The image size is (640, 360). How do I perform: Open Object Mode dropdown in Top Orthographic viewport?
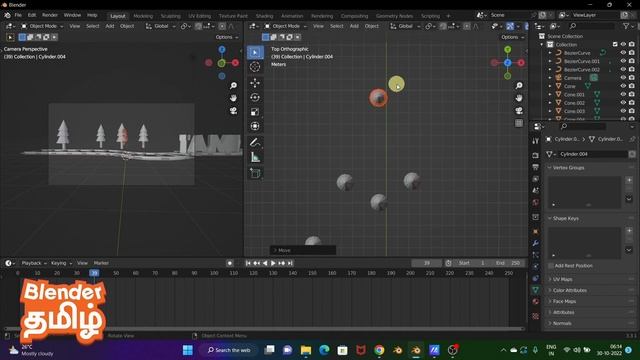tap(286, 26)
